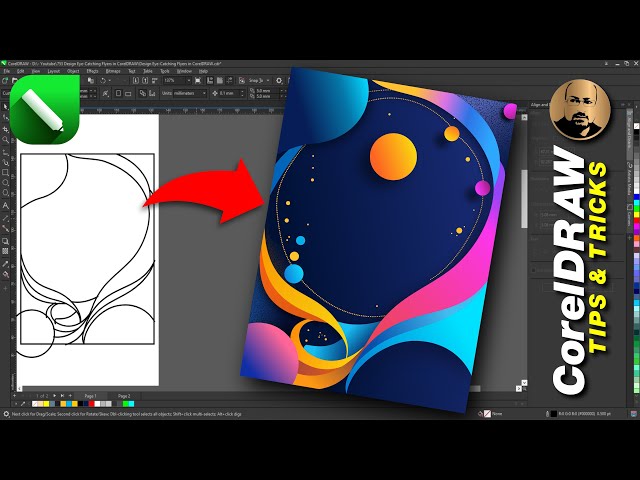Pick yellow swatch in document palette

point(46,404)
